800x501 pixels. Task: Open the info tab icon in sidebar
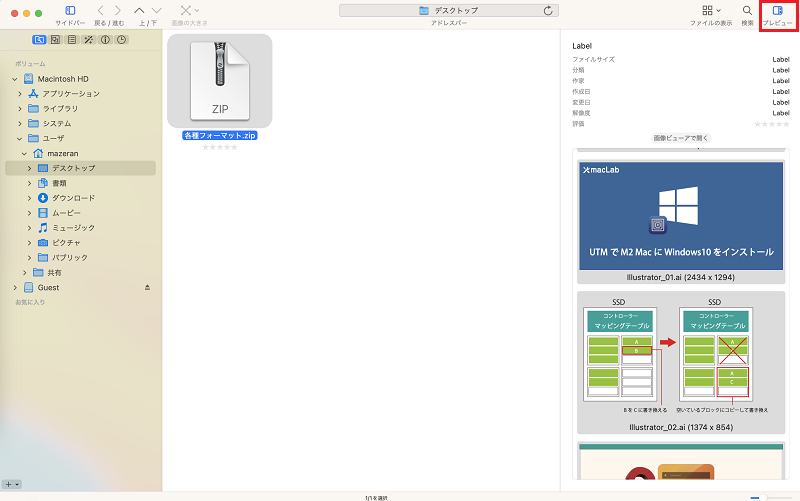[x=105, y=40]
